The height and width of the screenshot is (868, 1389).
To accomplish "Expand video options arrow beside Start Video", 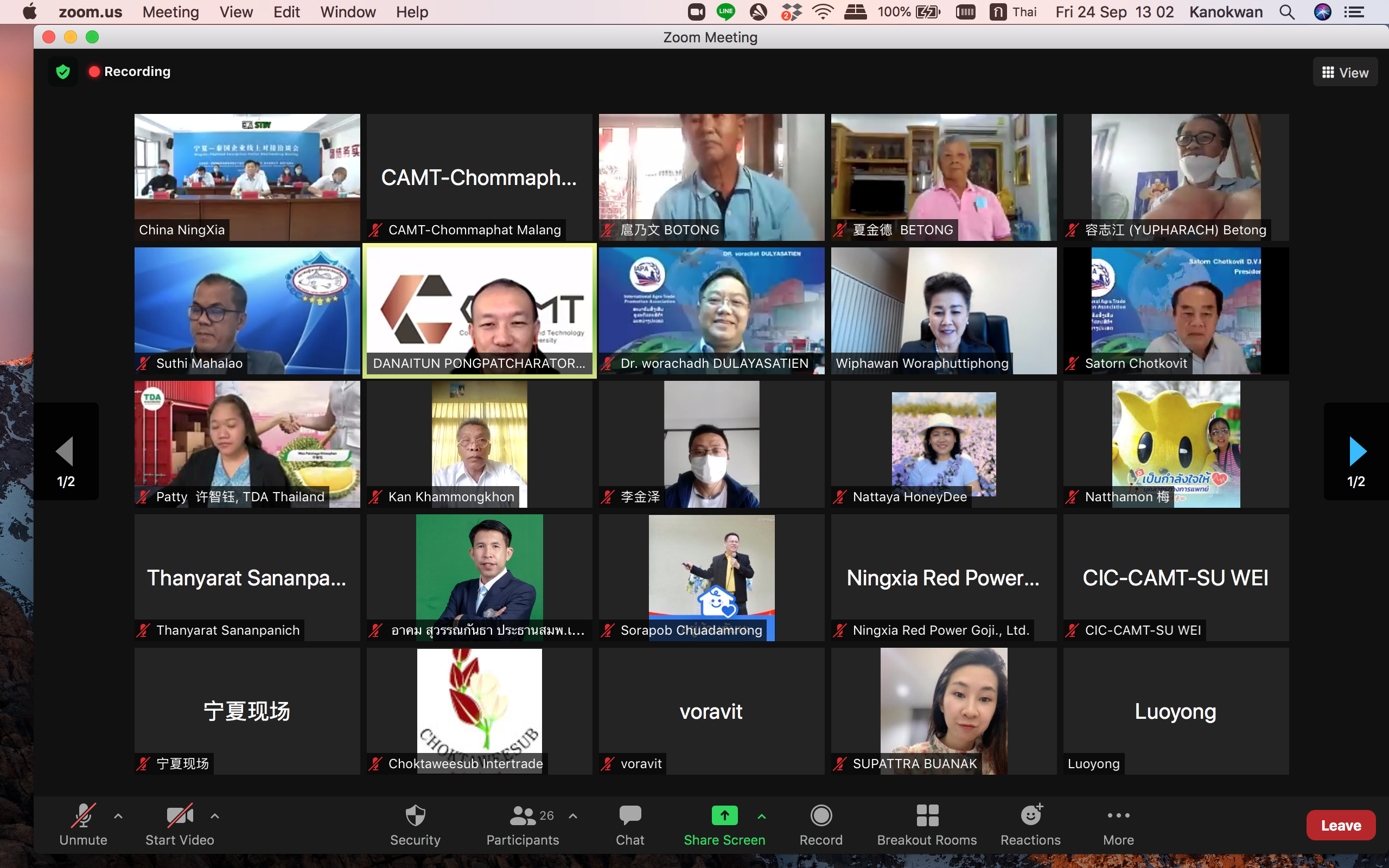I will 215,816.
